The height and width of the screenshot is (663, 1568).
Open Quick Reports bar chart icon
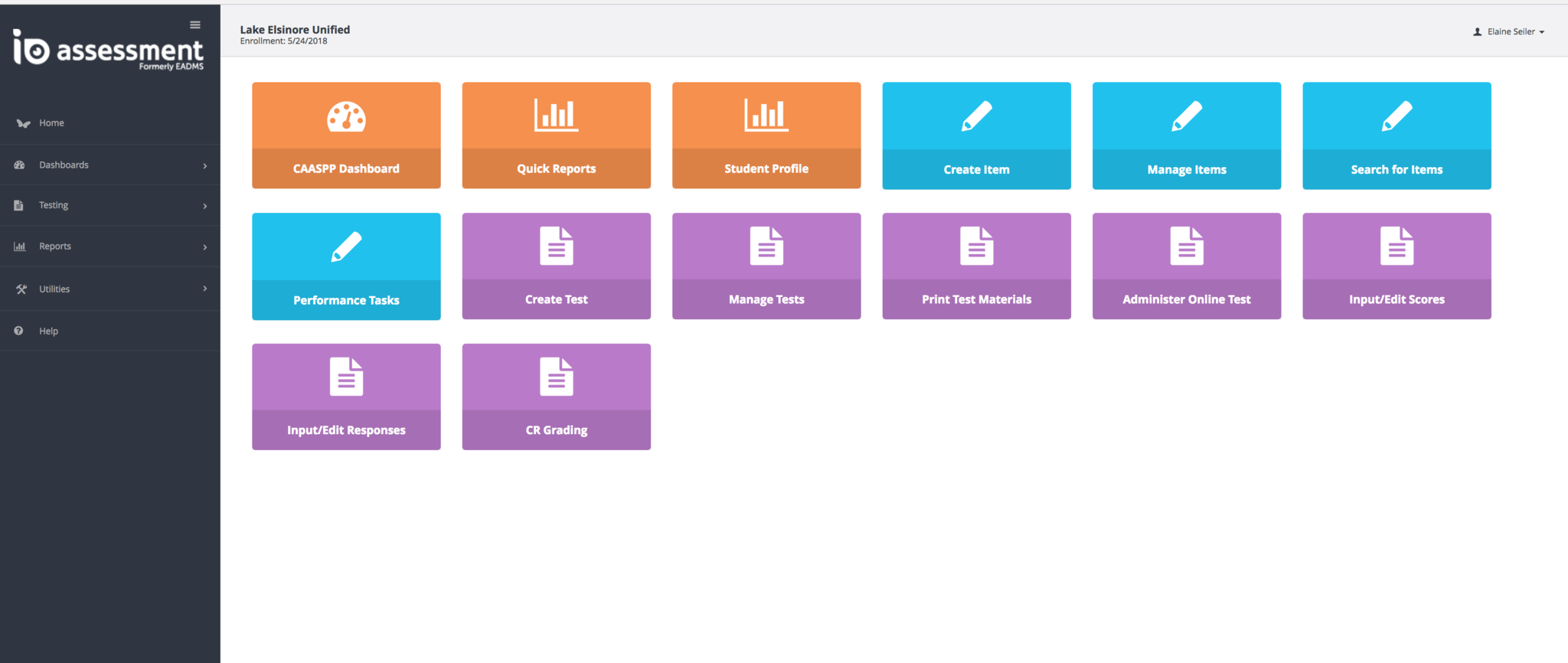click(556, 116)
